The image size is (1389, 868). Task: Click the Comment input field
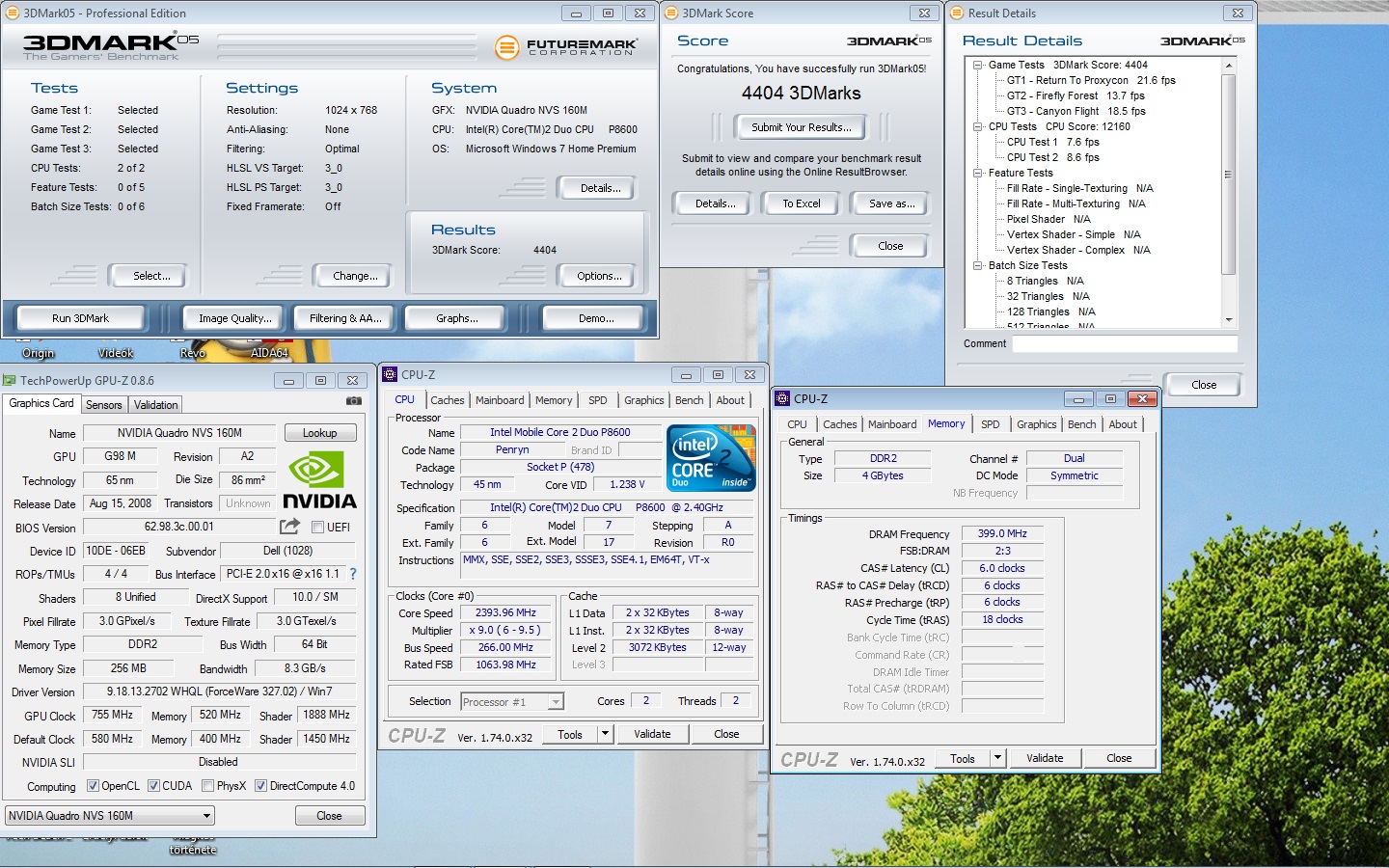coord(1125,343)
